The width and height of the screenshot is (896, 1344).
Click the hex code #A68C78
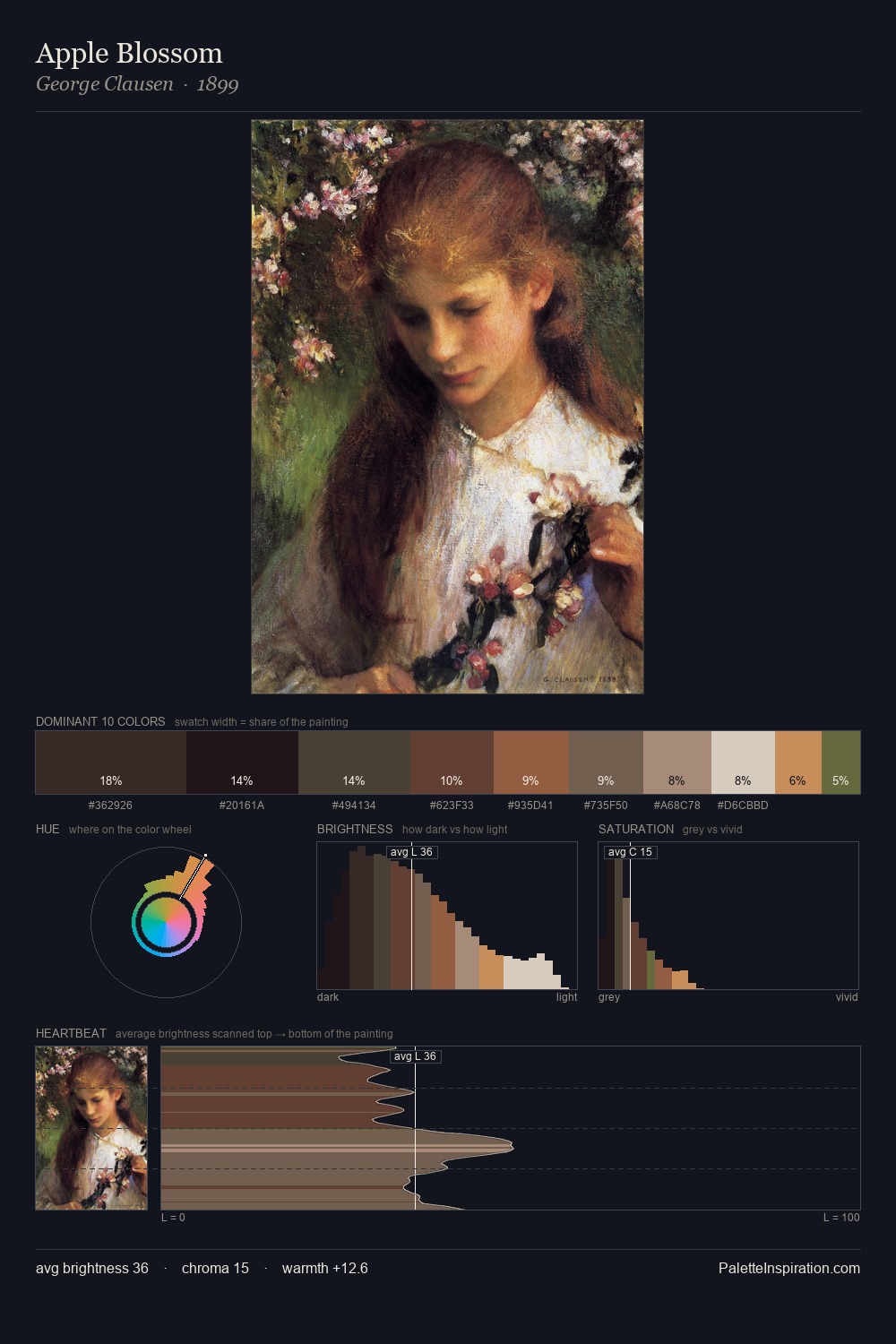(x=677, y=806)
